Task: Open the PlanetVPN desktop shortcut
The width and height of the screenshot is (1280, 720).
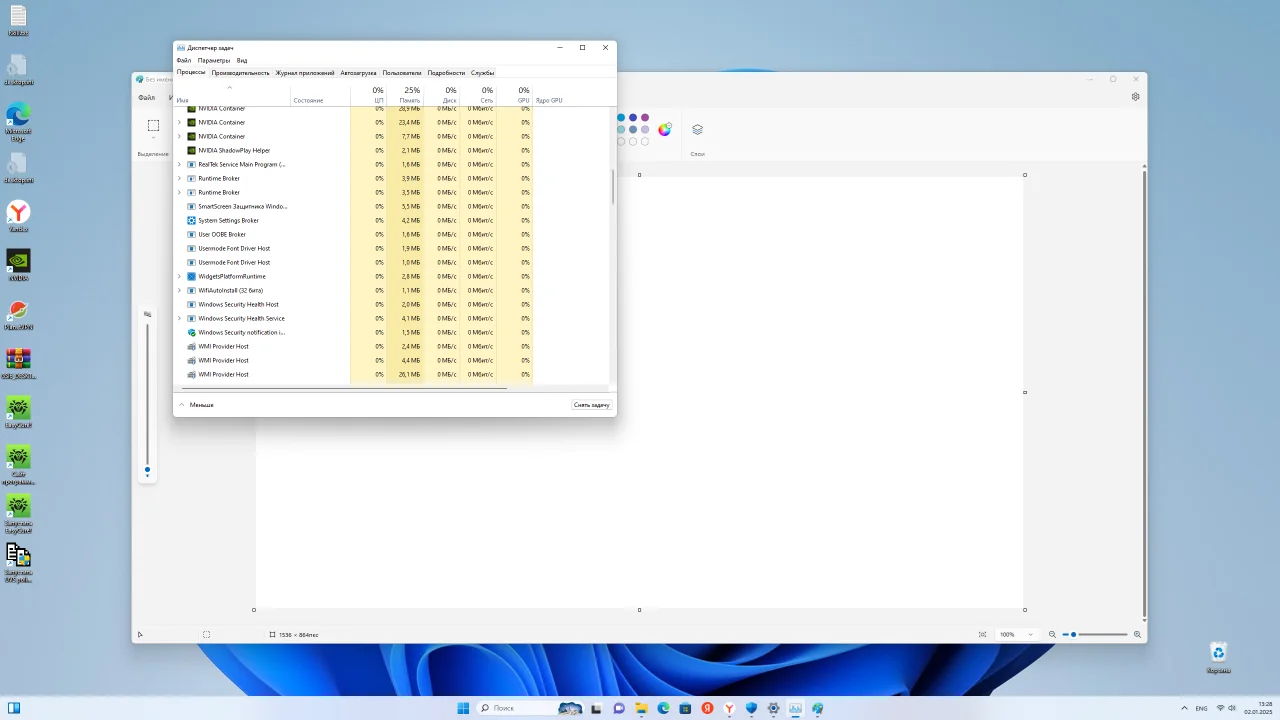Action: tap(18, 314)
